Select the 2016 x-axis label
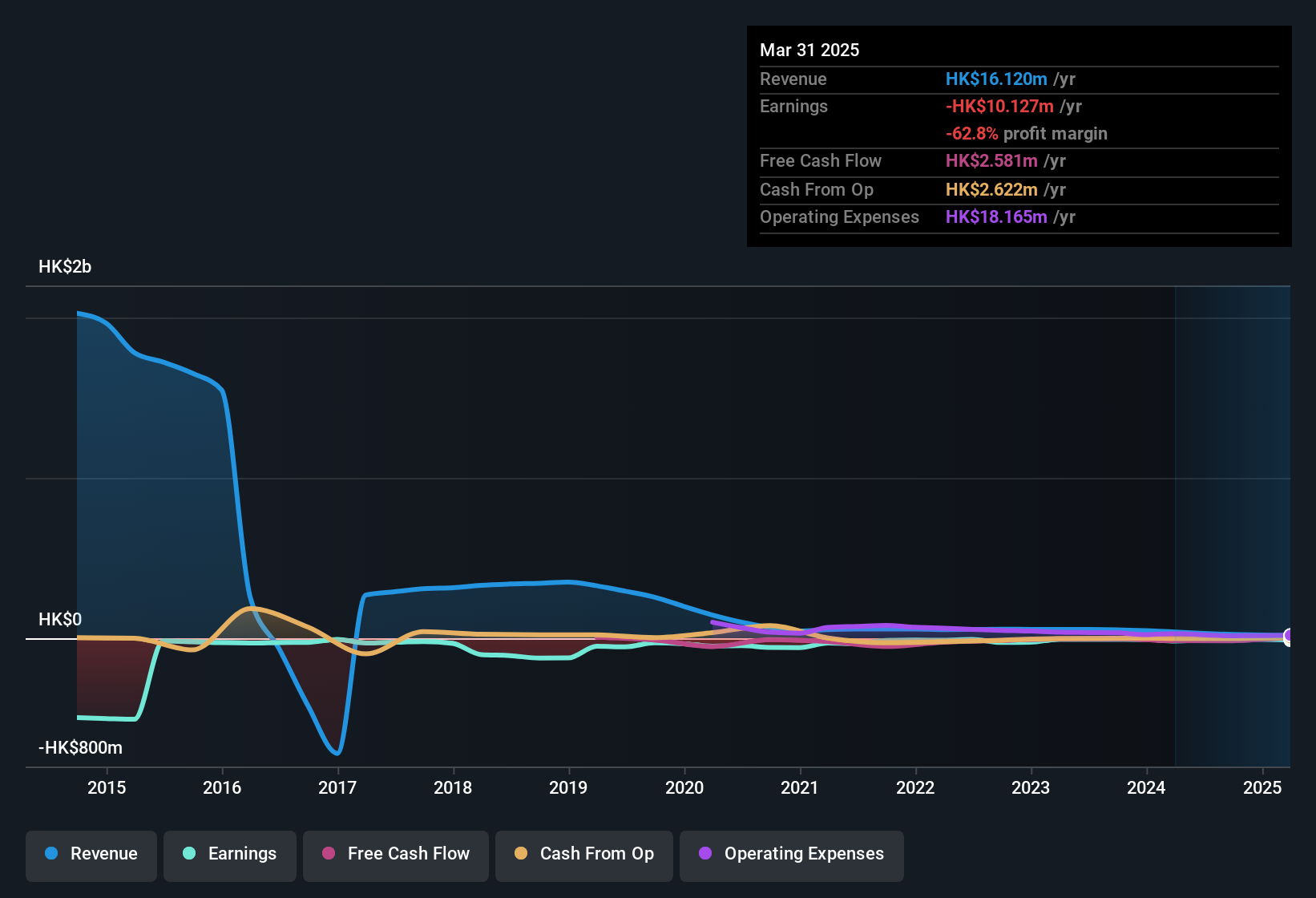This screenshot has width=1316, height=898. 222,787
